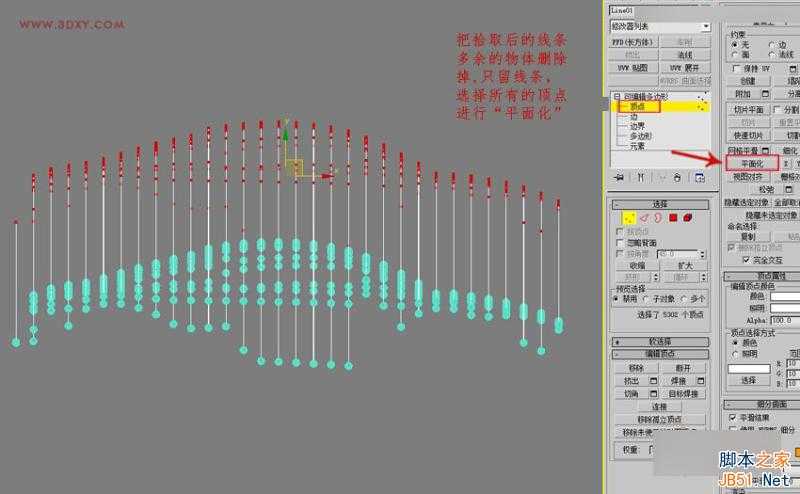
Task: Toggle 保持 UV (Preserve UVs) checkbox
Action: 736,68
